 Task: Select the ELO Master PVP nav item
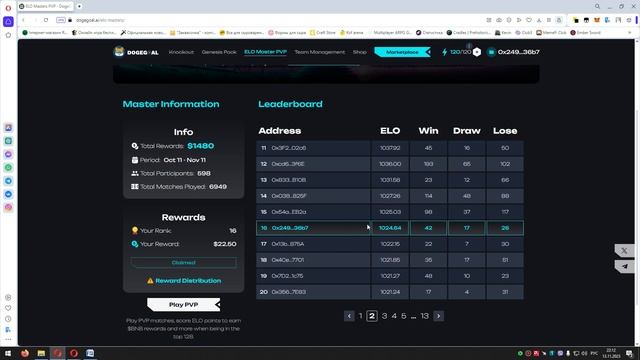[265, 52]
